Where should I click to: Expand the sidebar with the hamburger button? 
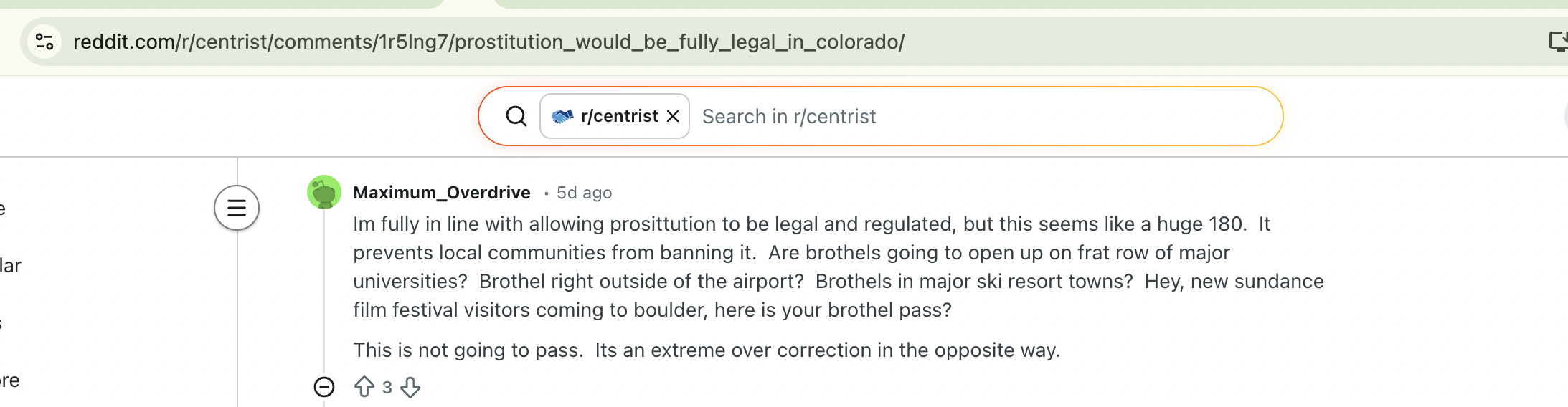click(237, 208)
